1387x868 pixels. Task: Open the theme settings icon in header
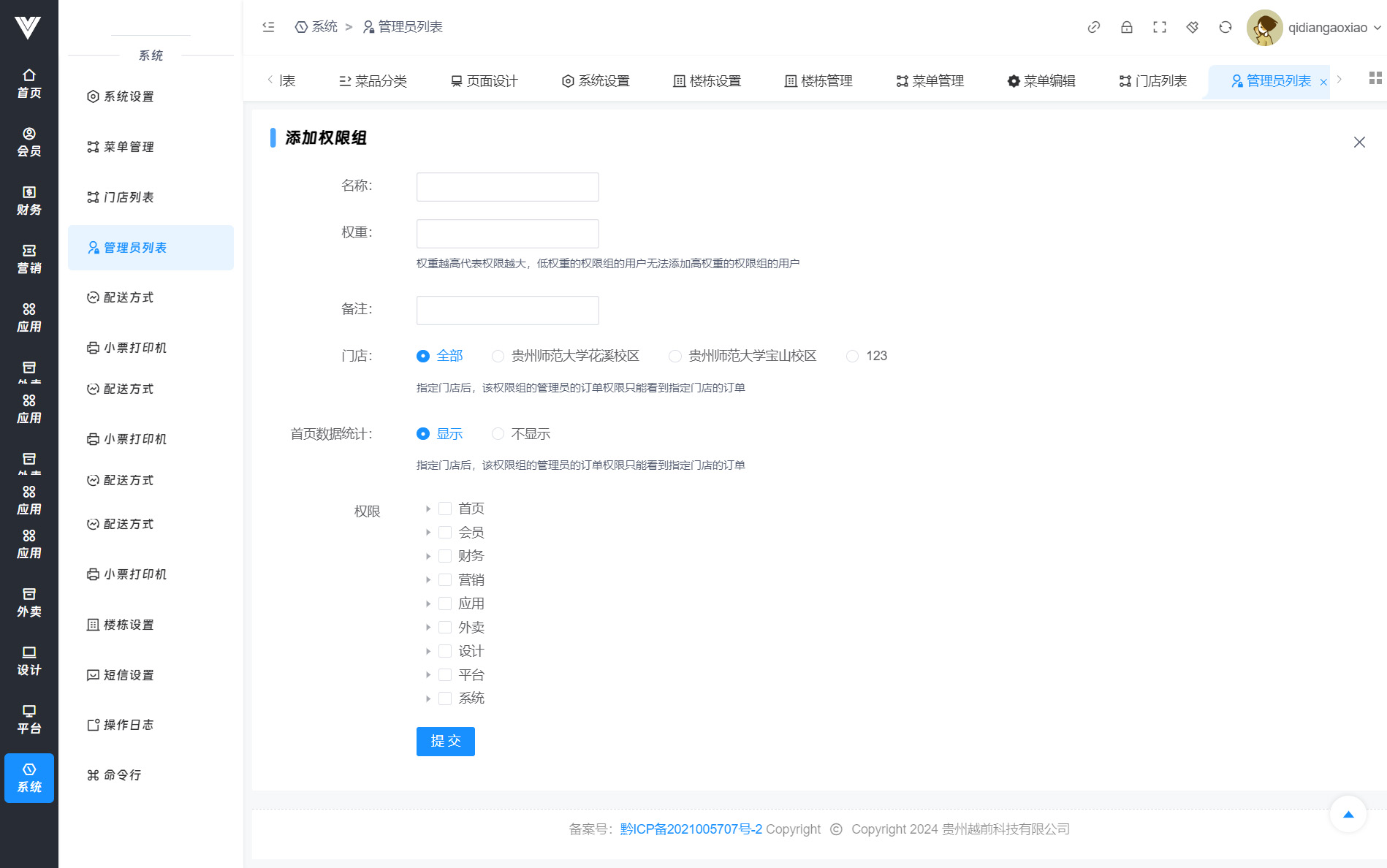click(x=1192, y=28)
